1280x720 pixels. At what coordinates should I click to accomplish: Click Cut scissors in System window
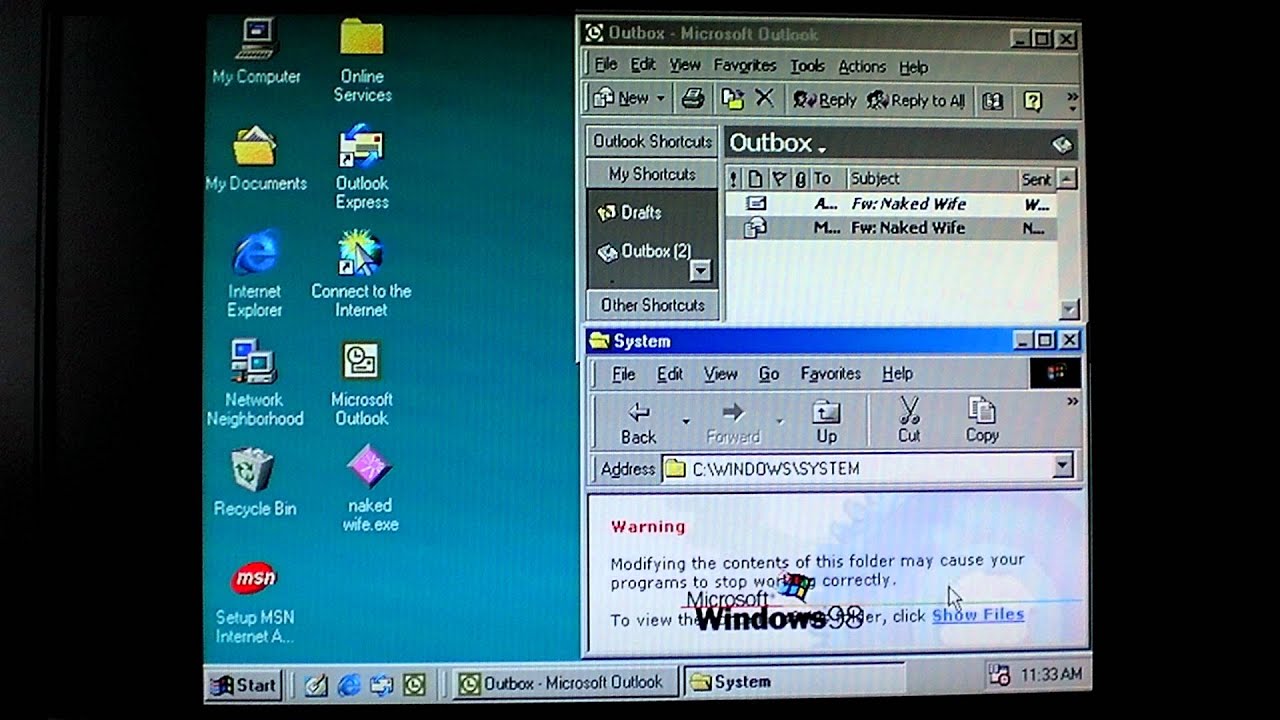click(x=909, y=420)
